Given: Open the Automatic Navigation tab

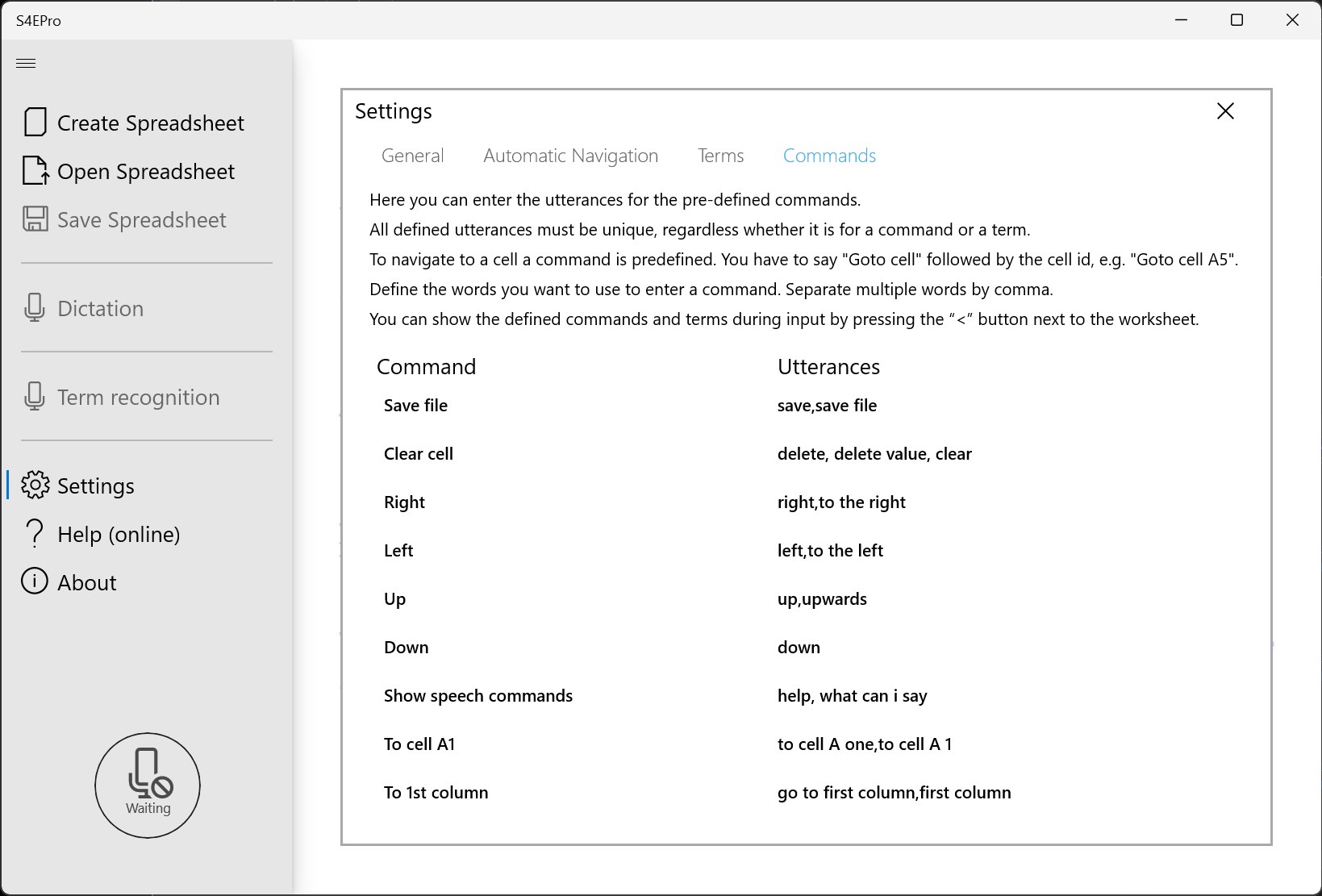Looking at the screenshot, I should [x=570, y=156].
